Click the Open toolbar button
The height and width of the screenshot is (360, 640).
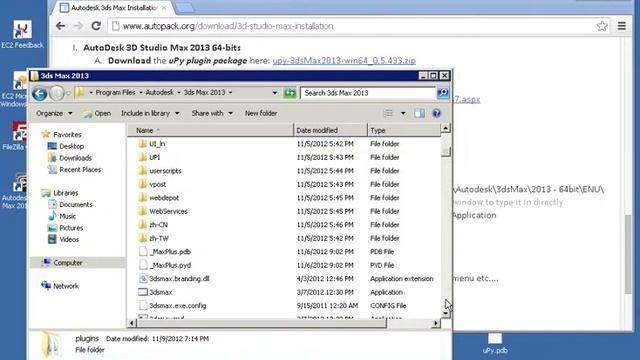97,113
